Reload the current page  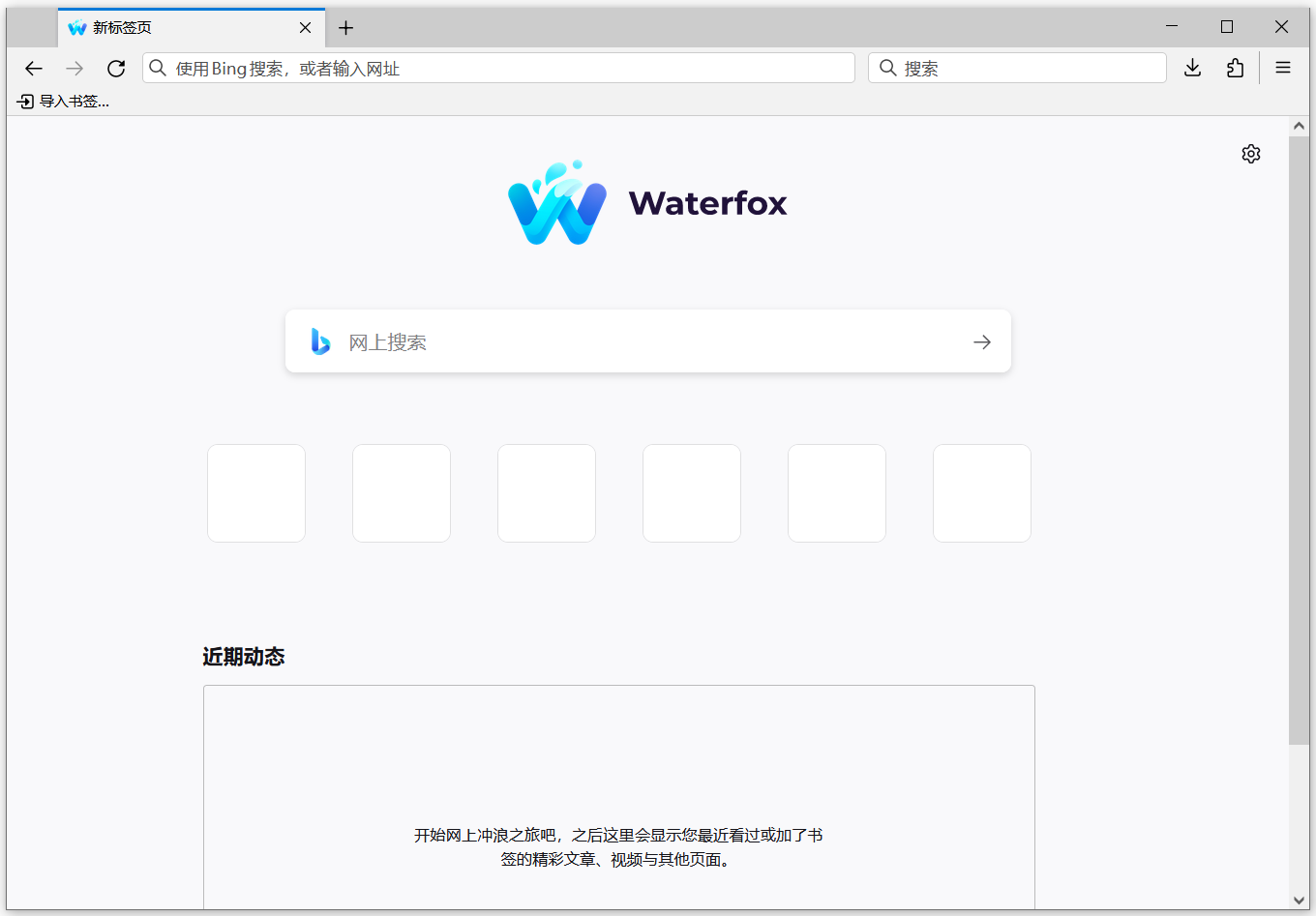116,69
